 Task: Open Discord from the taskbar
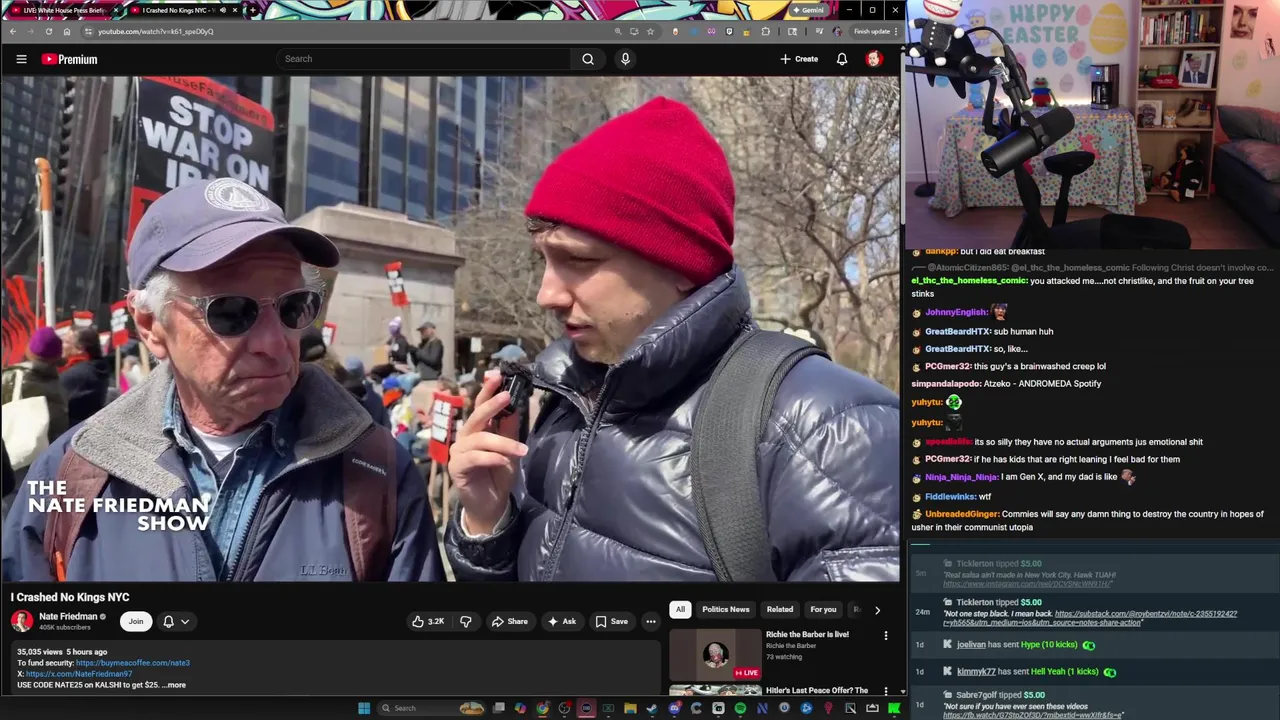tap(674, 708)
